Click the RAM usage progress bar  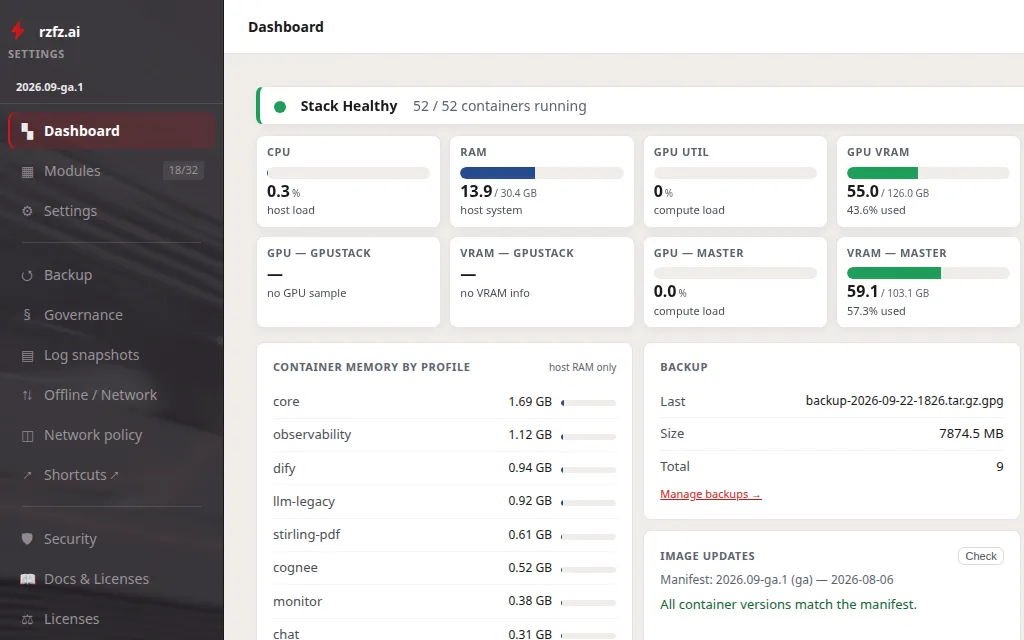541,173
